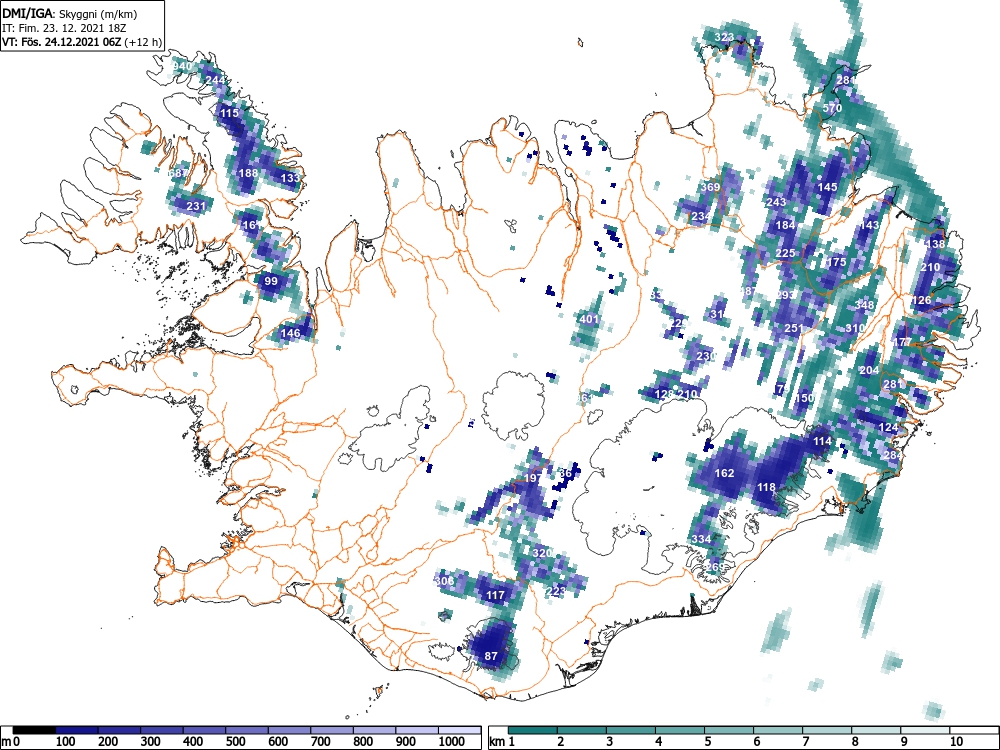The width and height of the screenshot is (1000, 750).
Task: Click the visibility value 162 over the glacier
Action: [x=724, y=473]
